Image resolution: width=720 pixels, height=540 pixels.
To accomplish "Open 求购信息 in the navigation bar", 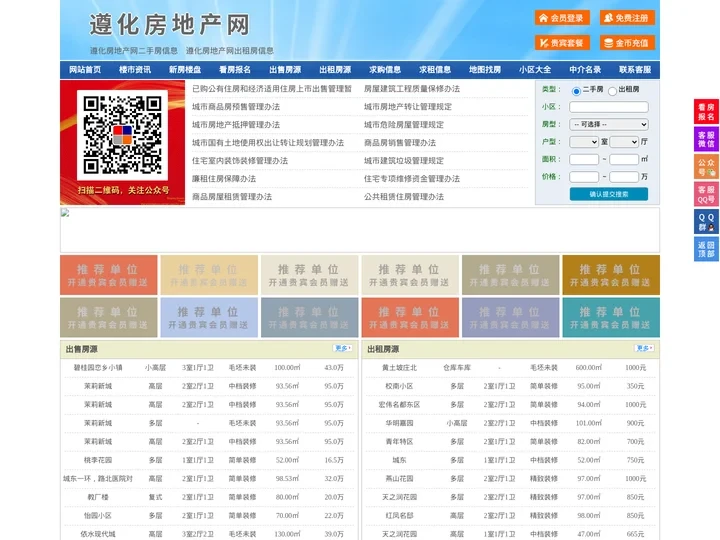I will [385, 70].
